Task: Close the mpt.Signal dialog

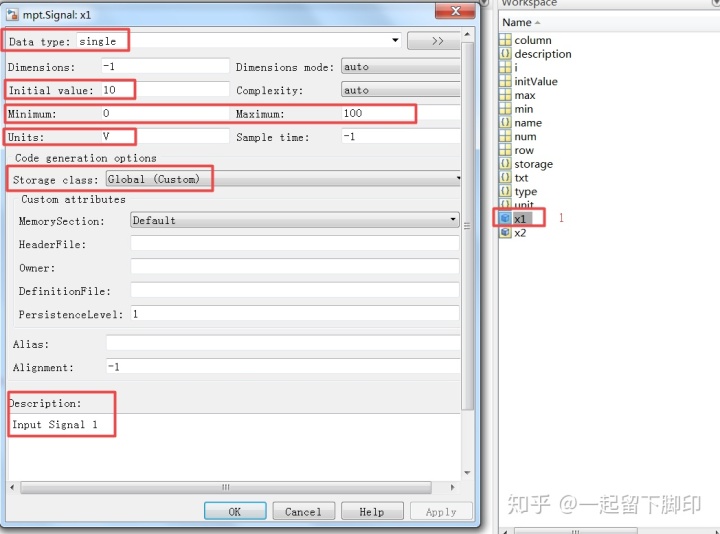Action: click(455, 11)
